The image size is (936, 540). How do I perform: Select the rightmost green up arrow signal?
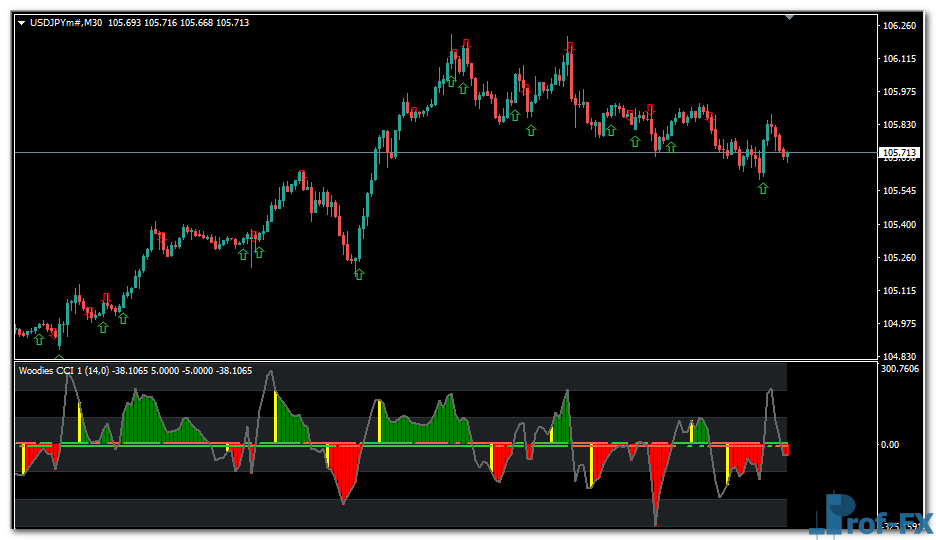pos(763,188)
